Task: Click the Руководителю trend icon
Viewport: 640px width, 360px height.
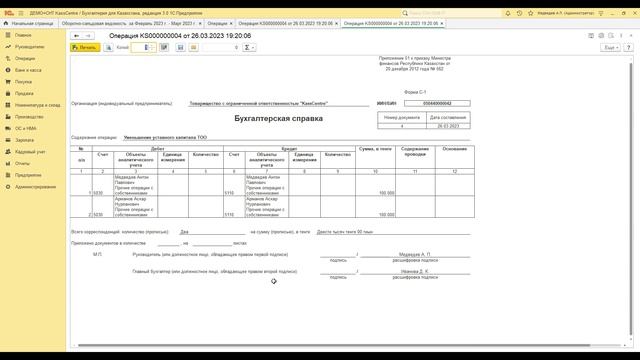Action: pos(8,47)
